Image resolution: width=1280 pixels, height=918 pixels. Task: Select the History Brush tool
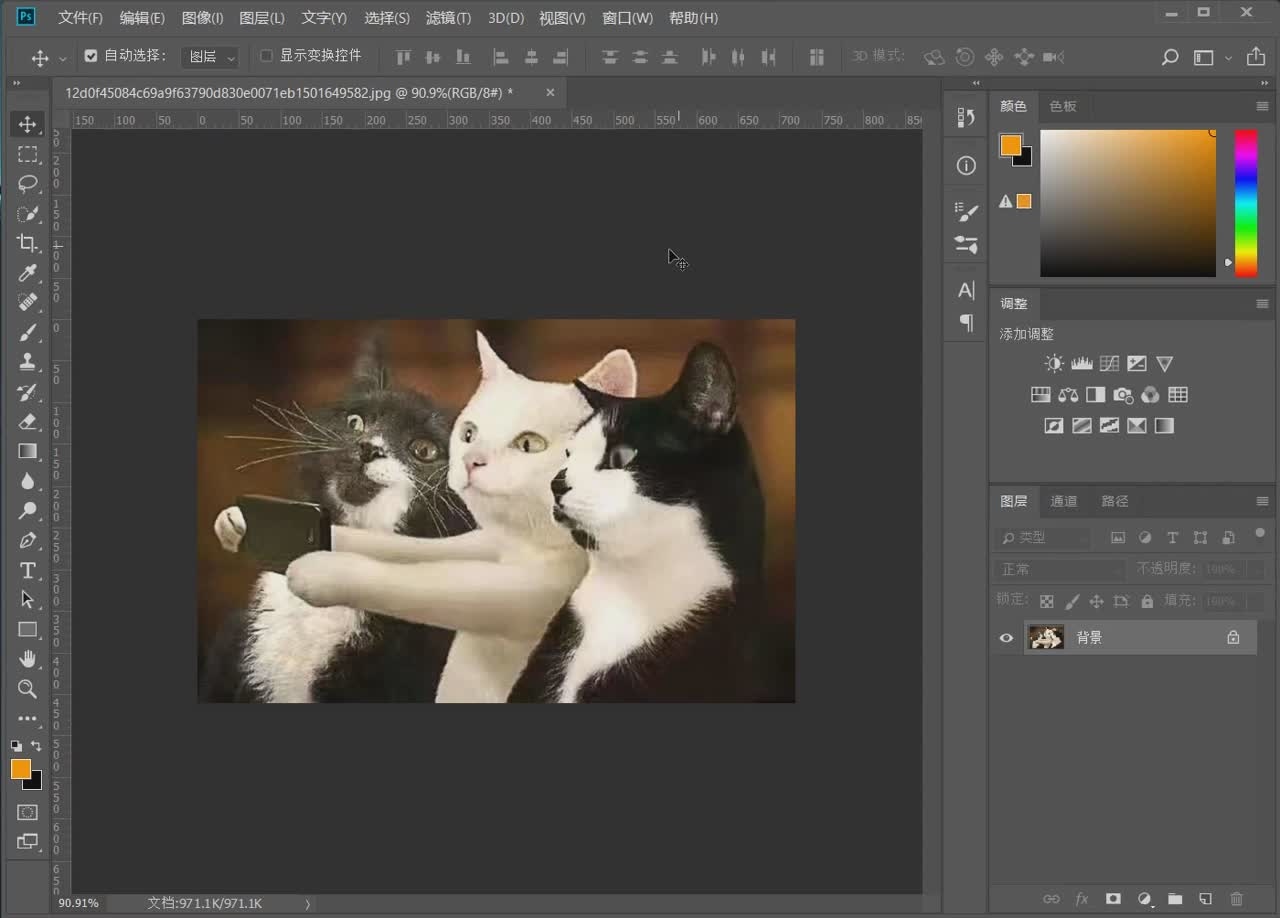tap(28, 392)
